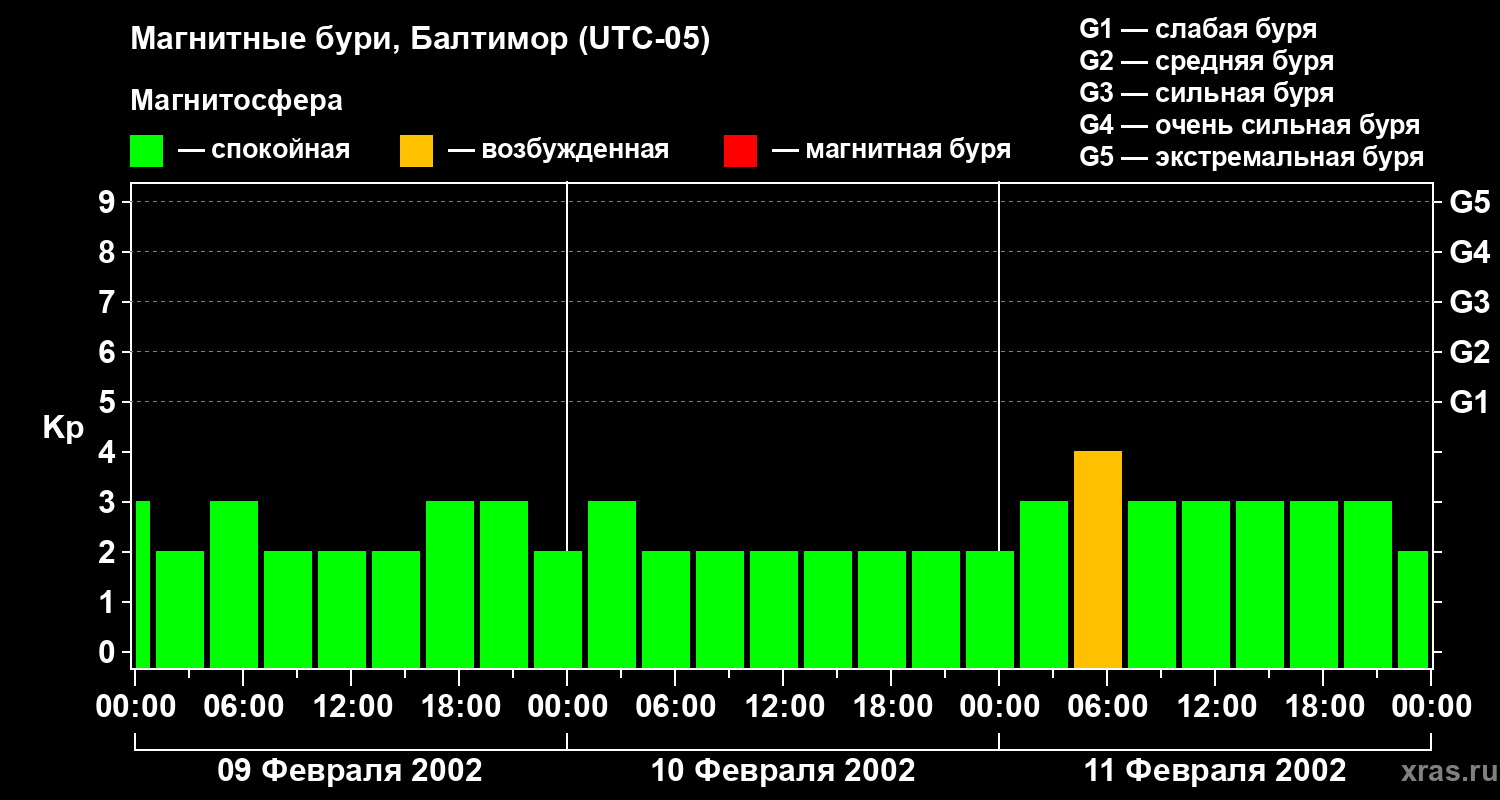
Task: Select the orange Kp 4 bar on 11 Февраля
Action: pos(1098,560)
